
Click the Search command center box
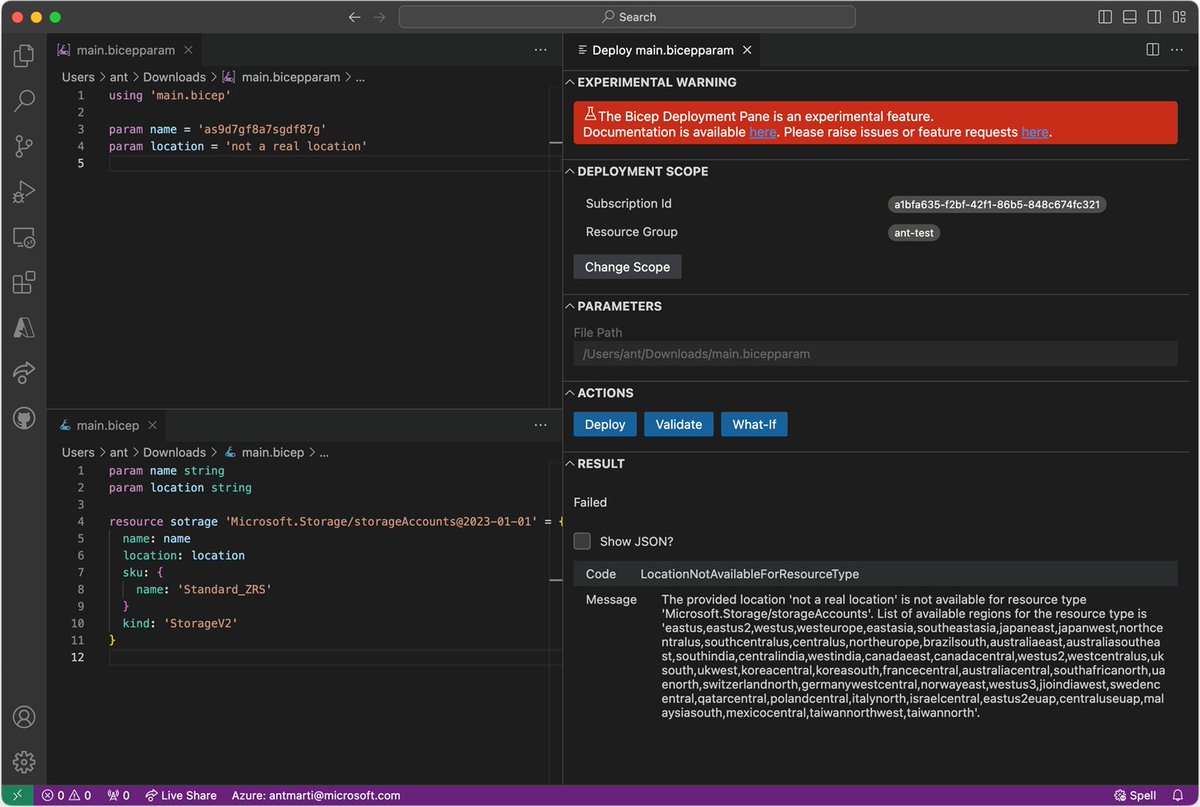tap(627, 17)
